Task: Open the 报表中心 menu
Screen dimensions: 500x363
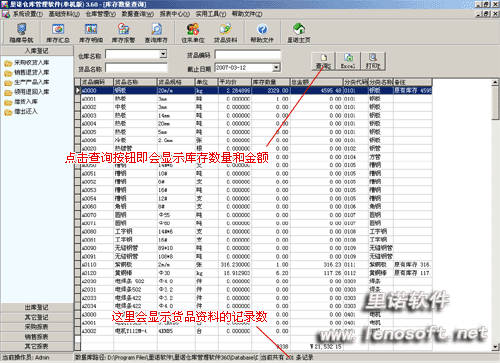Action: click(174, 14)
